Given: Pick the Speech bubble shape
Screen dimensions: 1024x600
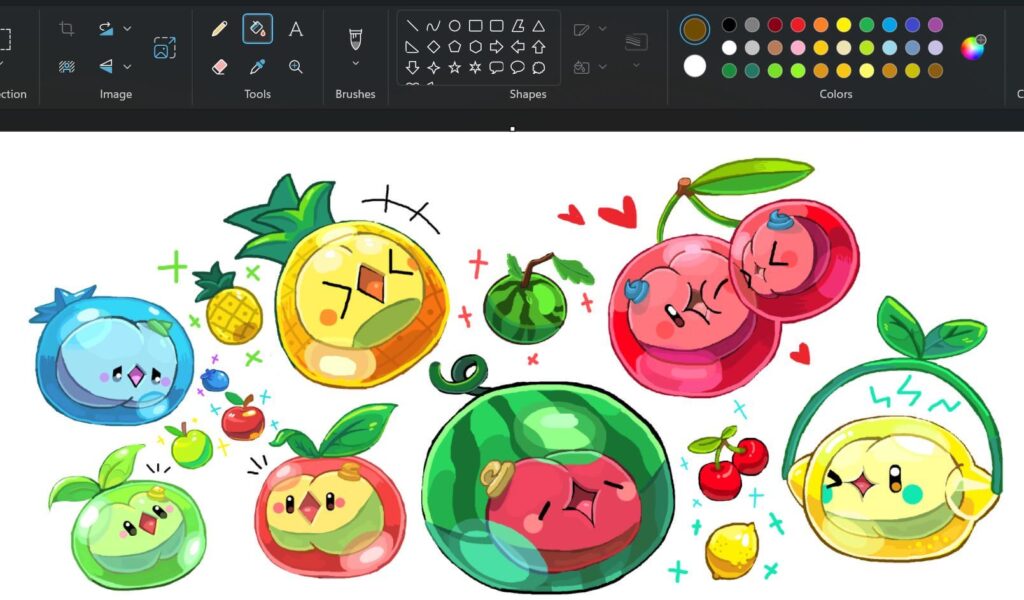Looking at the screenshot, I should (497, 68).
